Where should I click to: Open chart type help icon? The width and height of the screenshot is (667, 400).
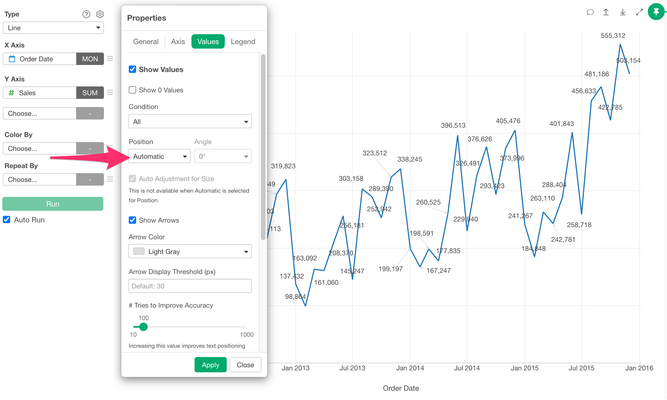86,14
